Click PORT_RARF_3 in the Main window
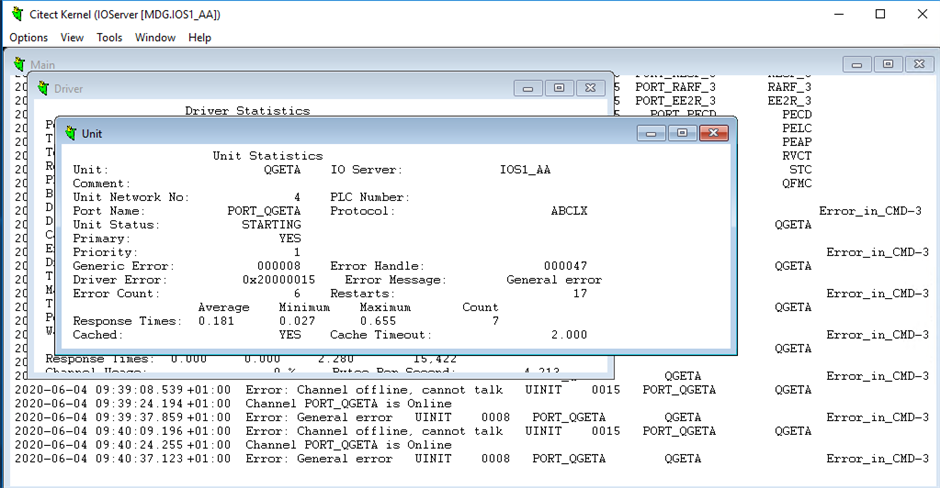Viewport: 940px width, 488px height. point(676,88)
